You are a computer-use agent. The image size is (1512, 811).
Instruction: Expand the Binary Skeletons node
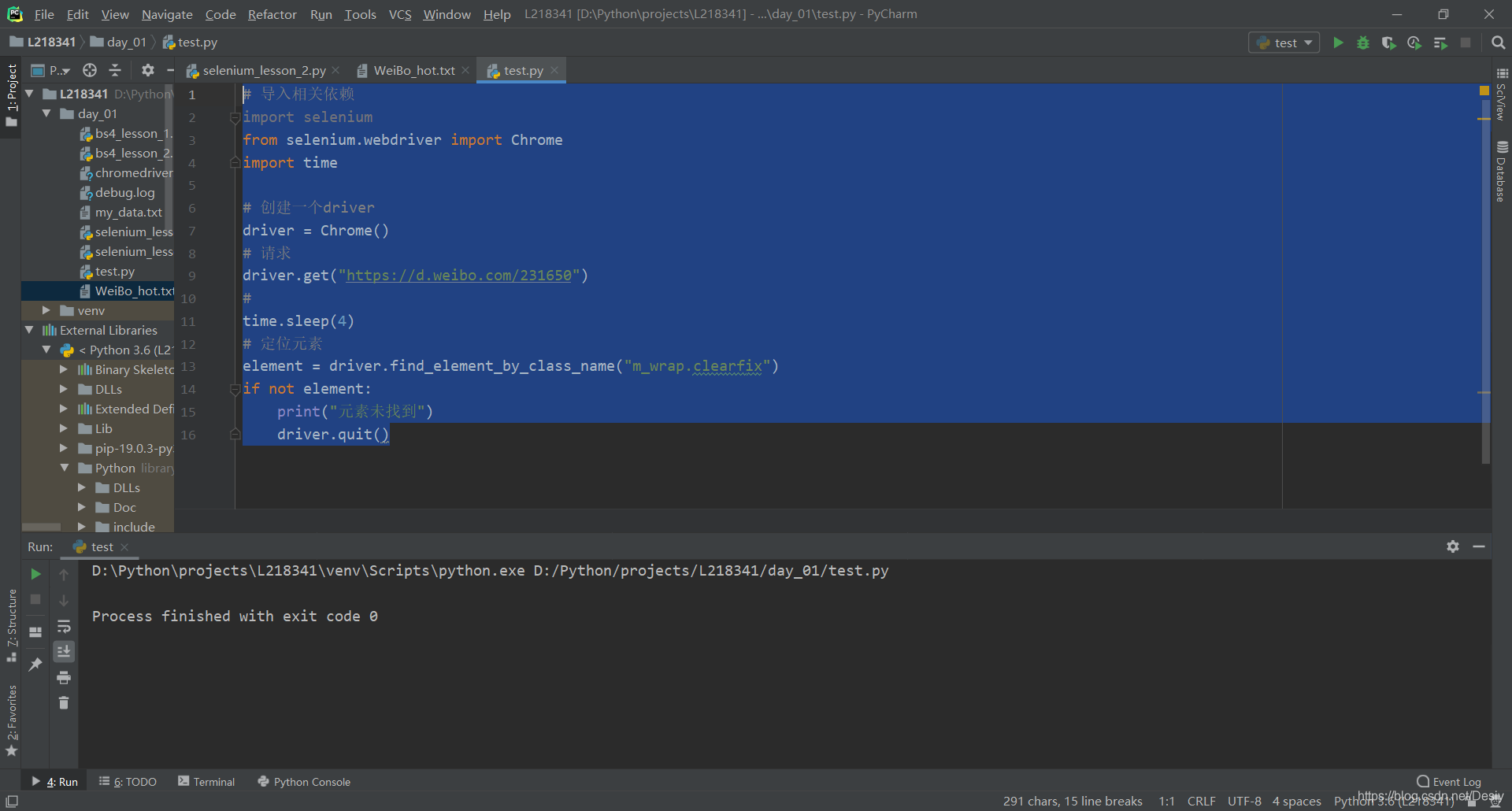coord(64,369)
